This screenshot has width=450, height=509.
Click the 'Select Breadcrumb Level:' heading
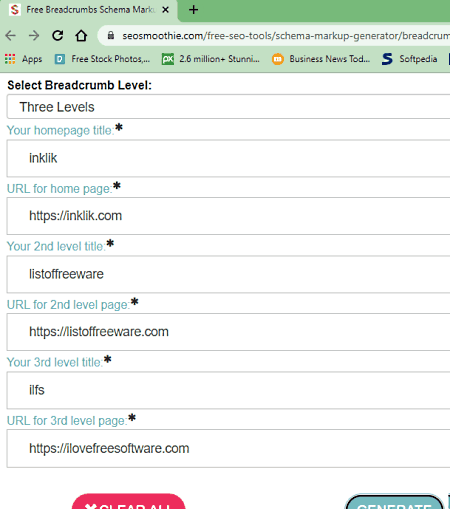tap(80, 85)
